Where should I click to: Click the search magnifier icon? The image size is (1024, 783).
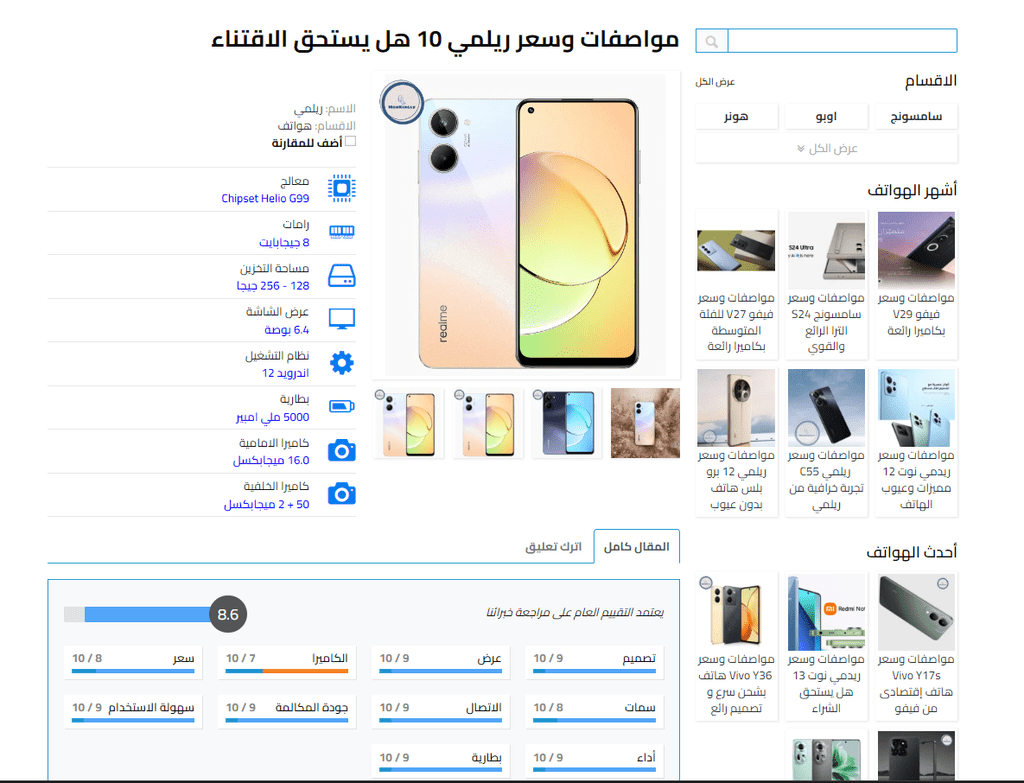(x=712, y=41)
